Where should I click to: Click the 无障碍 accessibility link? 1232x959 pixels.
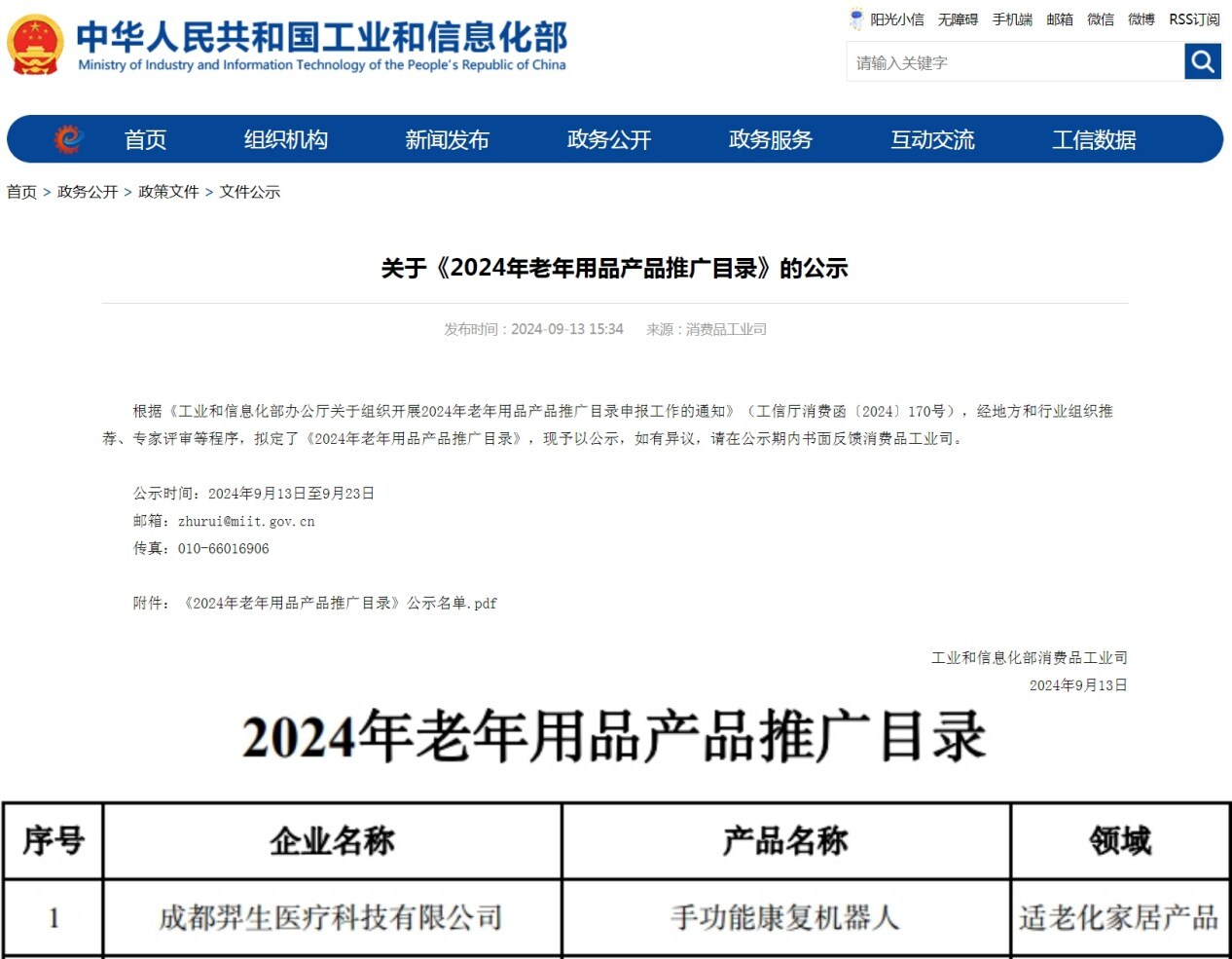coord(958,19)
